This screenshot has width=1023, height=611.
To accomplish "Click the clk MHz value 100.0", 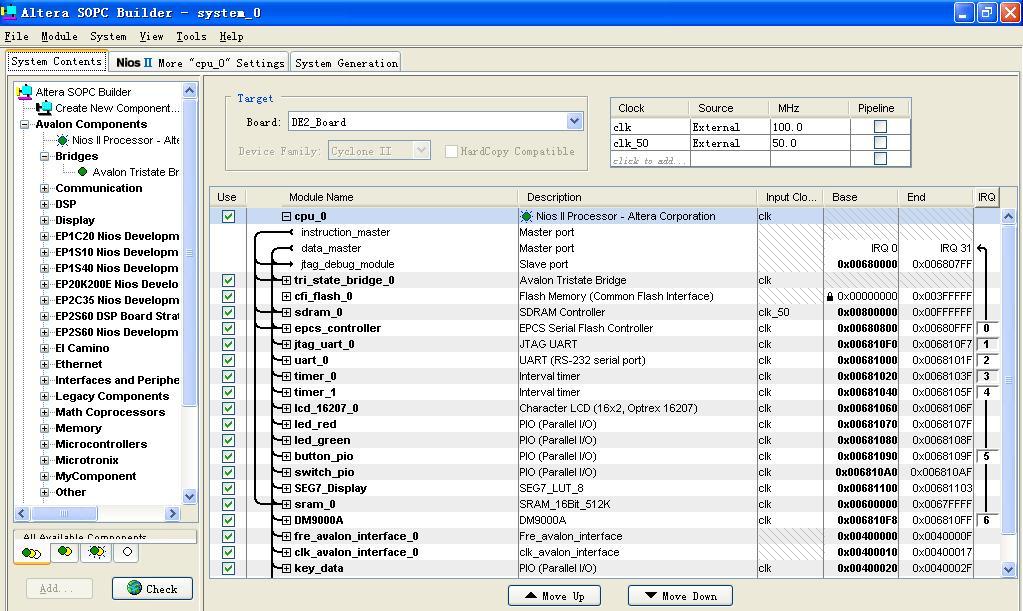I will (787, 127).
